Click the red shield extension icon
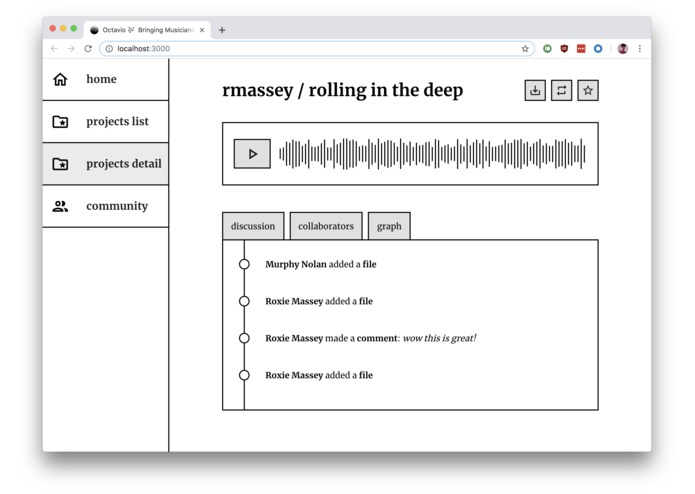The height and width of the screenshot is (494, 695). [564, 49]
